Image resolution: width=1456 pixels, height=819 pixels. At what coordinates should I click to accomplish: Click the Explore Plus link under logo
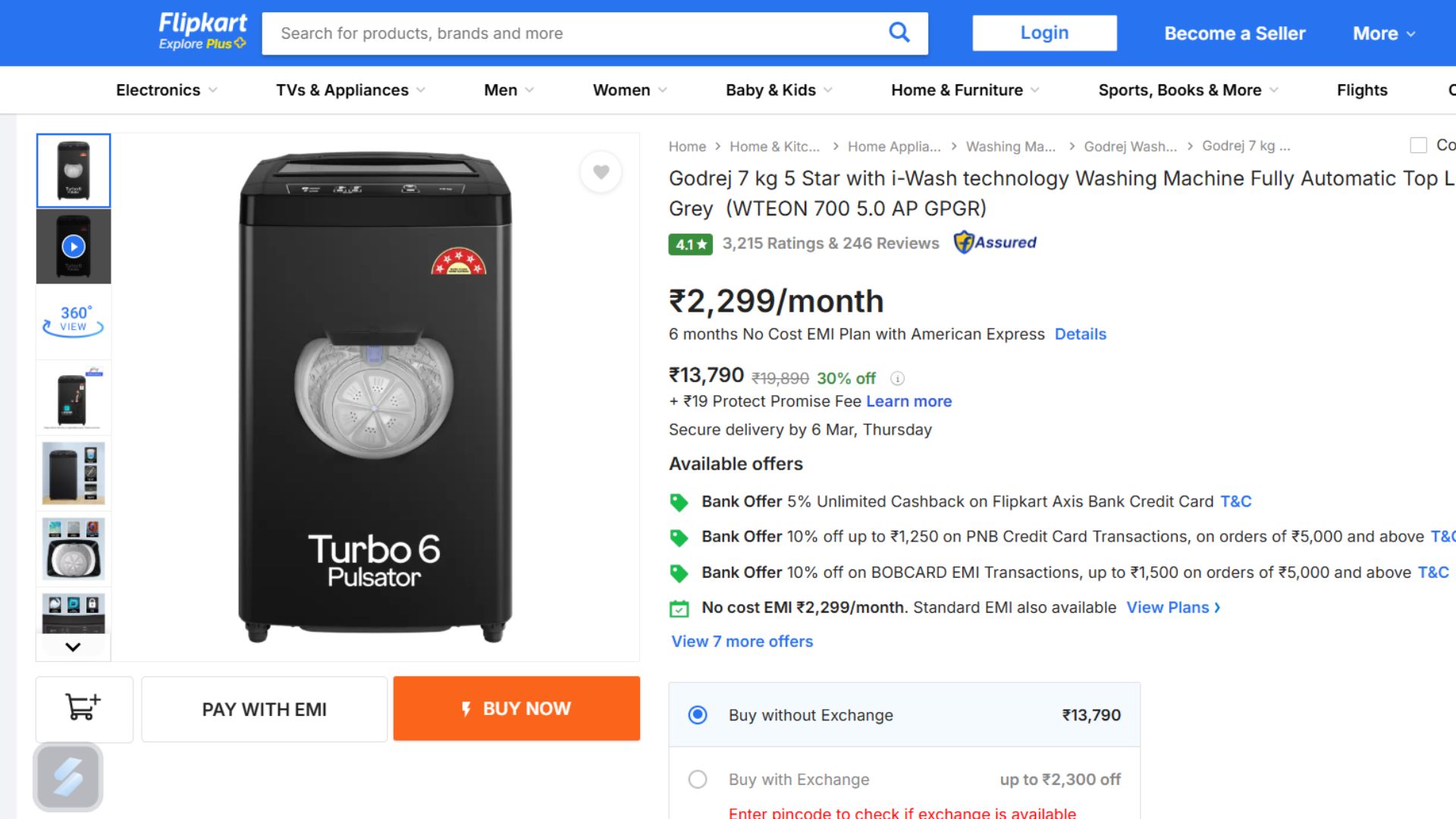(202, 44)
